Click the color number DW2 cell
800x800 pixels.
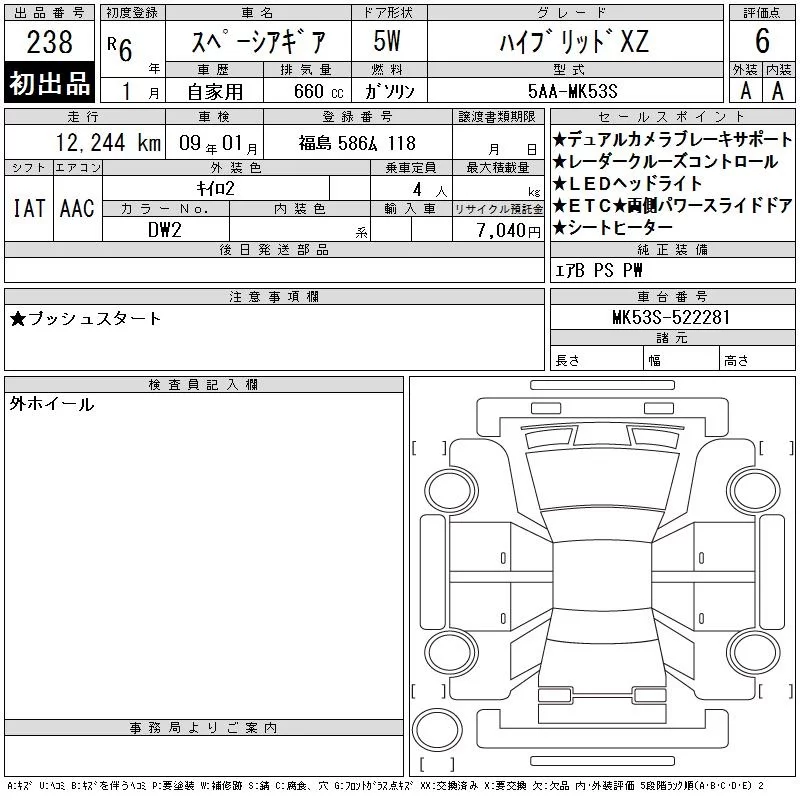pos(165,230)
